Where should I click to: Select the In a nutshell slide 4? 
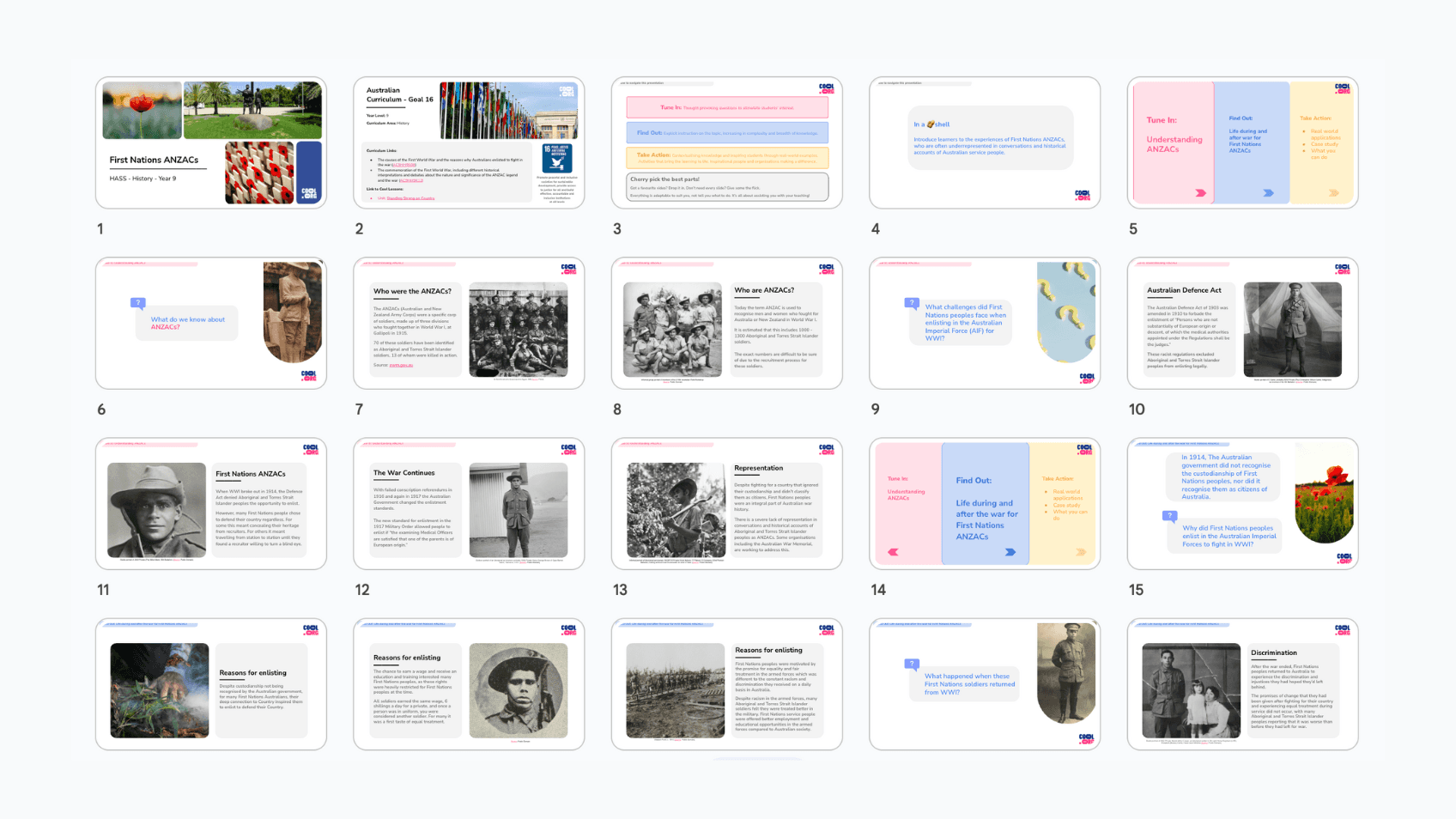pyautogui.click(x=985, y=143)
